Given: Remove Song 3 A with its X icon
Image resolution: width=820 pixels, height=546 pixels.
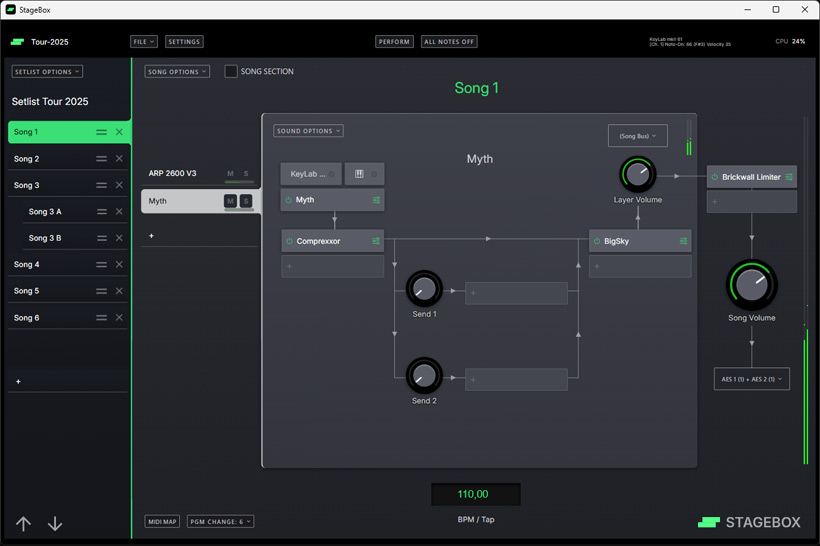Looking at the screenshot, I should 119,211.
